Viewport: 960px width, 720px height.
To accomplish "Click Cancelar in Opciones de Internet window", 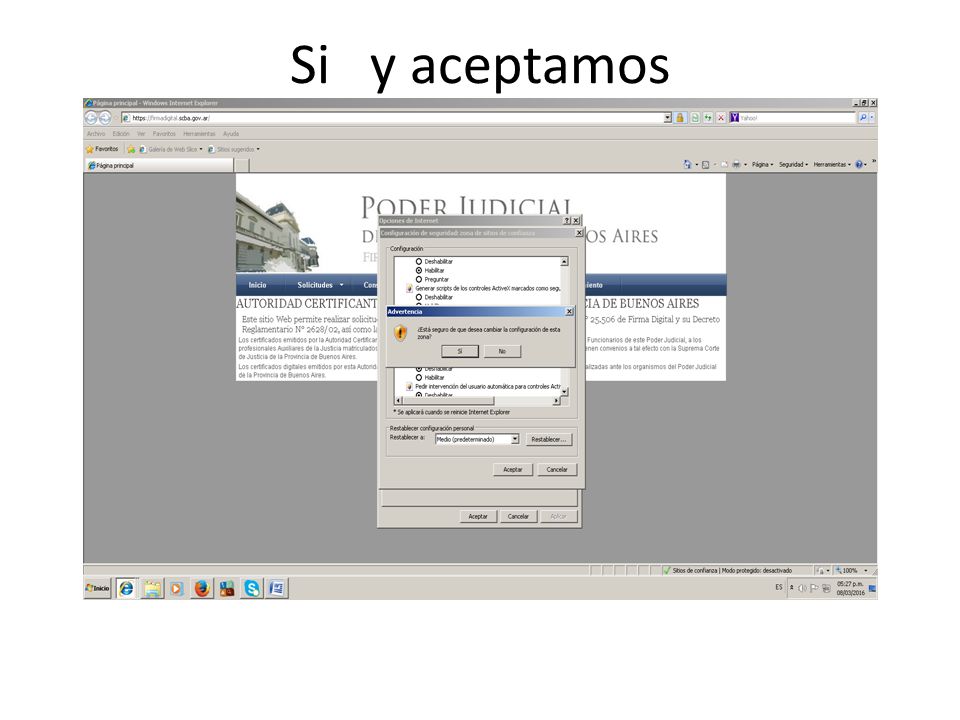I will click(x=518, y=516).
